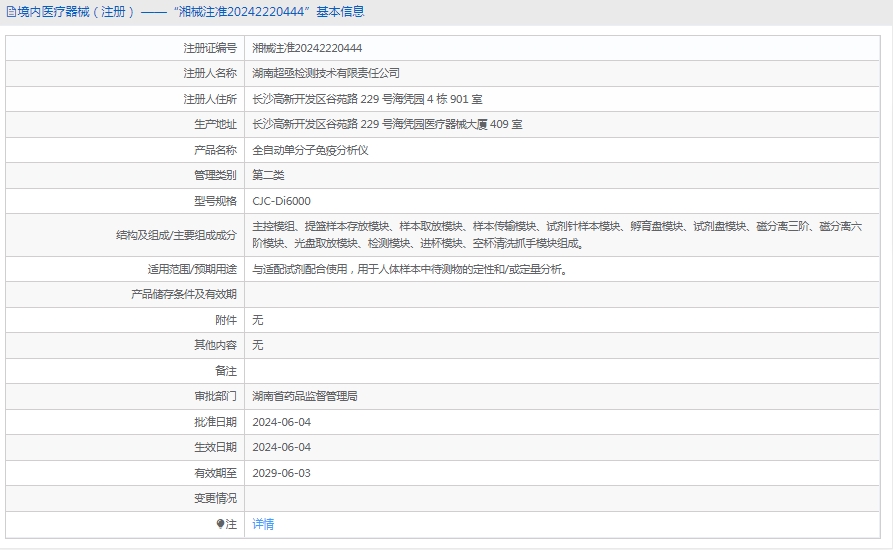Select the management class value 第二类
Screen dimensions: 893x550
[x=268, y=175]
